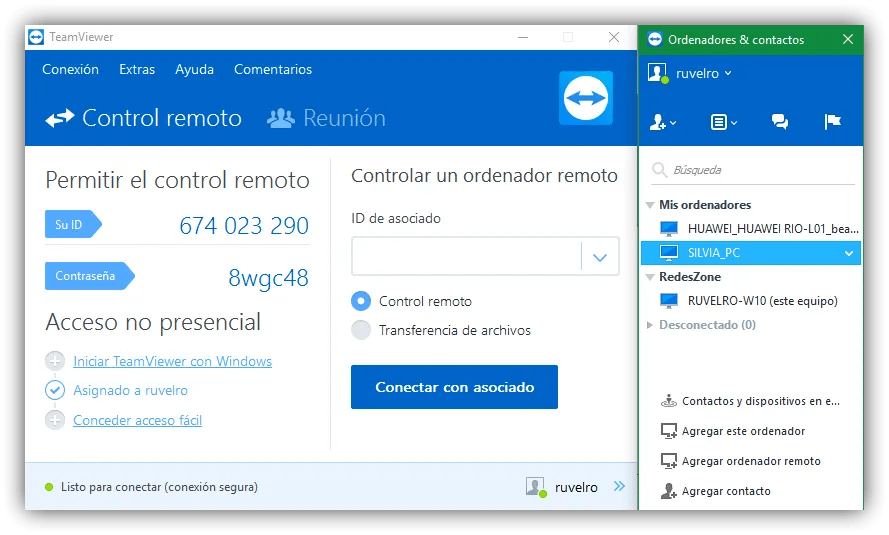Image resolution: width=889 pixels, height=535 pixels.
Task: Open the chat bubbles icon
Action: click(780, 121)
